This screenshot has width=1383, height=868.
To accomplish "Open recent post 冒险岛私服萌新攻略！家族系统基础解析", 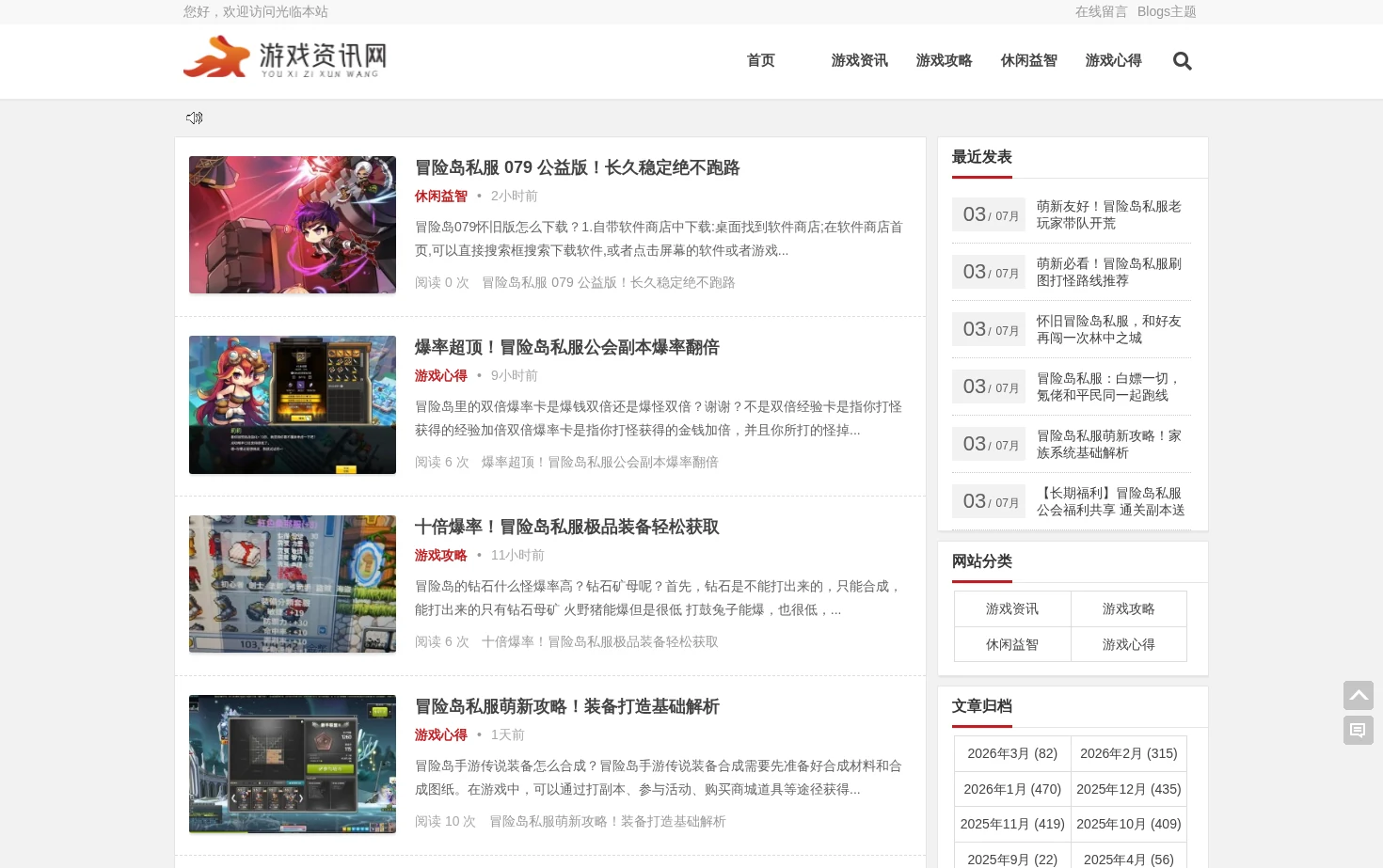I will 1109,444.
